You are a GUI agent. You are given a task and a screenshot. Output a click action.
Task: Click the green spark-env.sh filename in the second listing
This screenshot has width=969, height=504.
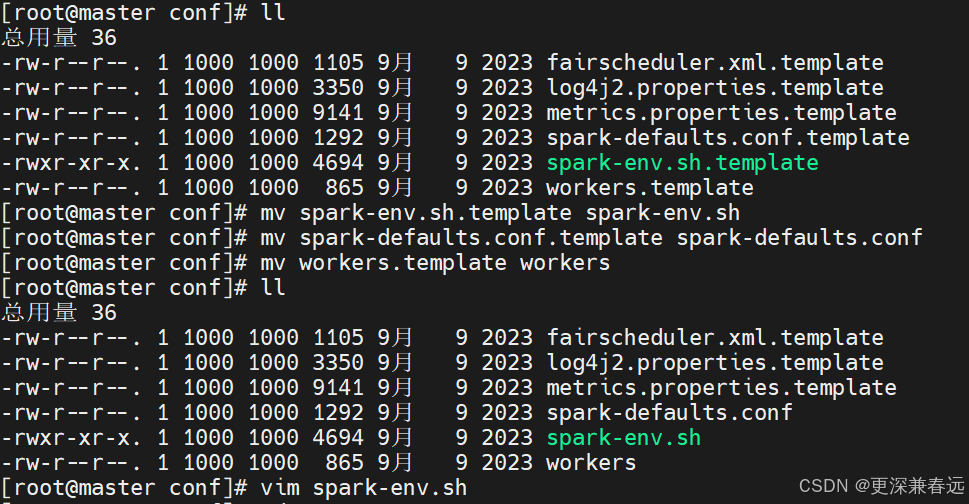tap(624, 438)
